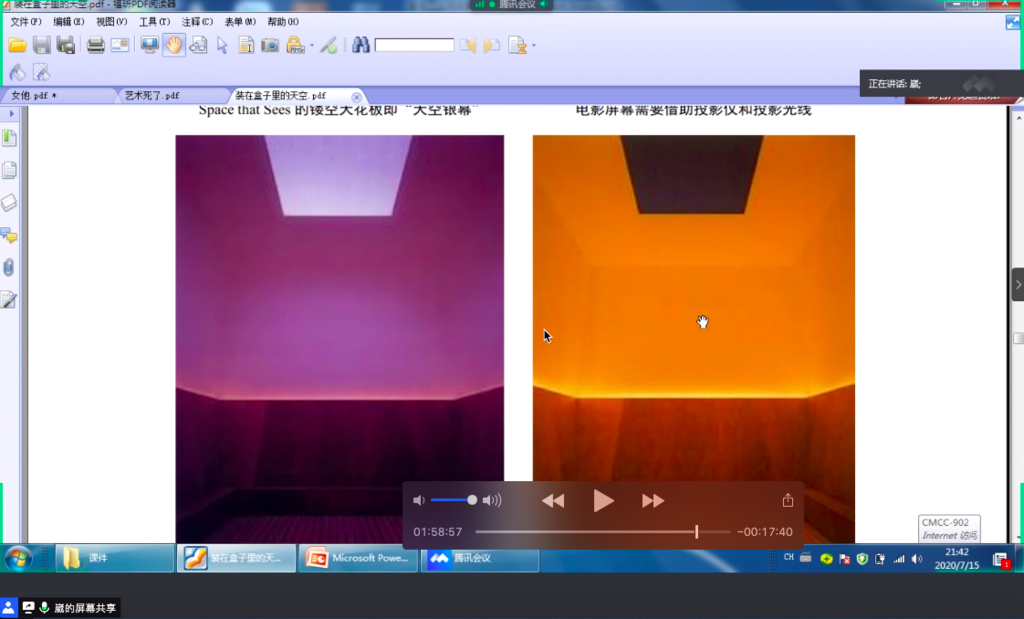Click the play button in video controls
The image size is (1024, 619).
[603, 501]
